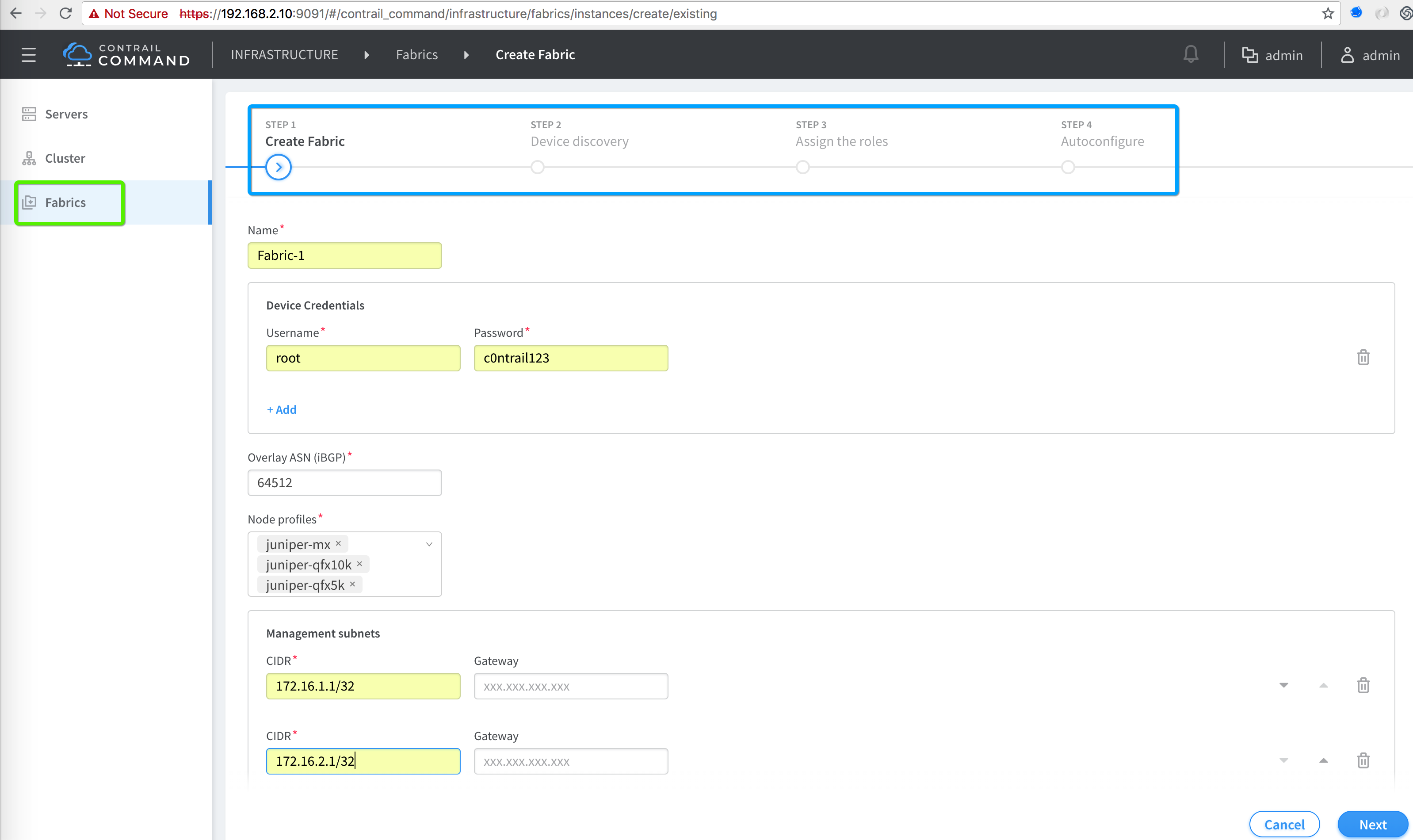Click the fabric Name input field
Image resolution: width=1413 pixels, height=840 pixels.
(x=344, y=255)
